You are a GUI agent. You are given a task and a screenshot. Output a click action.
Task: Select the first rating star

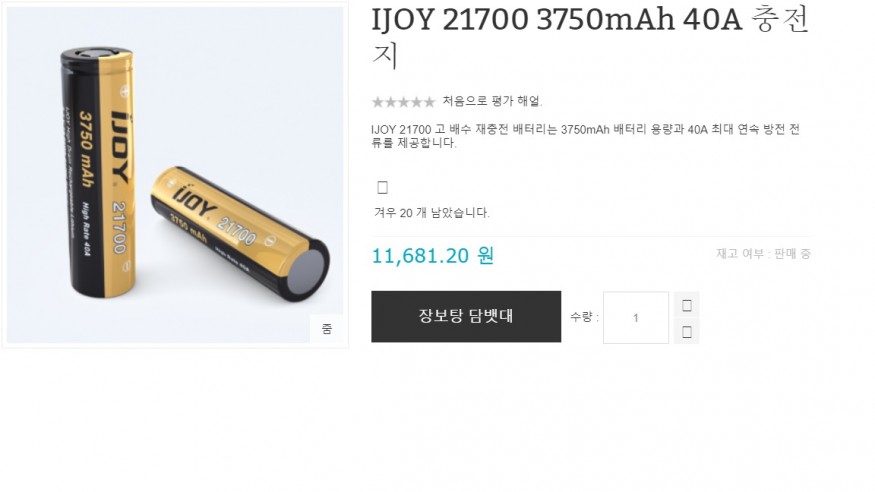[378, 102]
